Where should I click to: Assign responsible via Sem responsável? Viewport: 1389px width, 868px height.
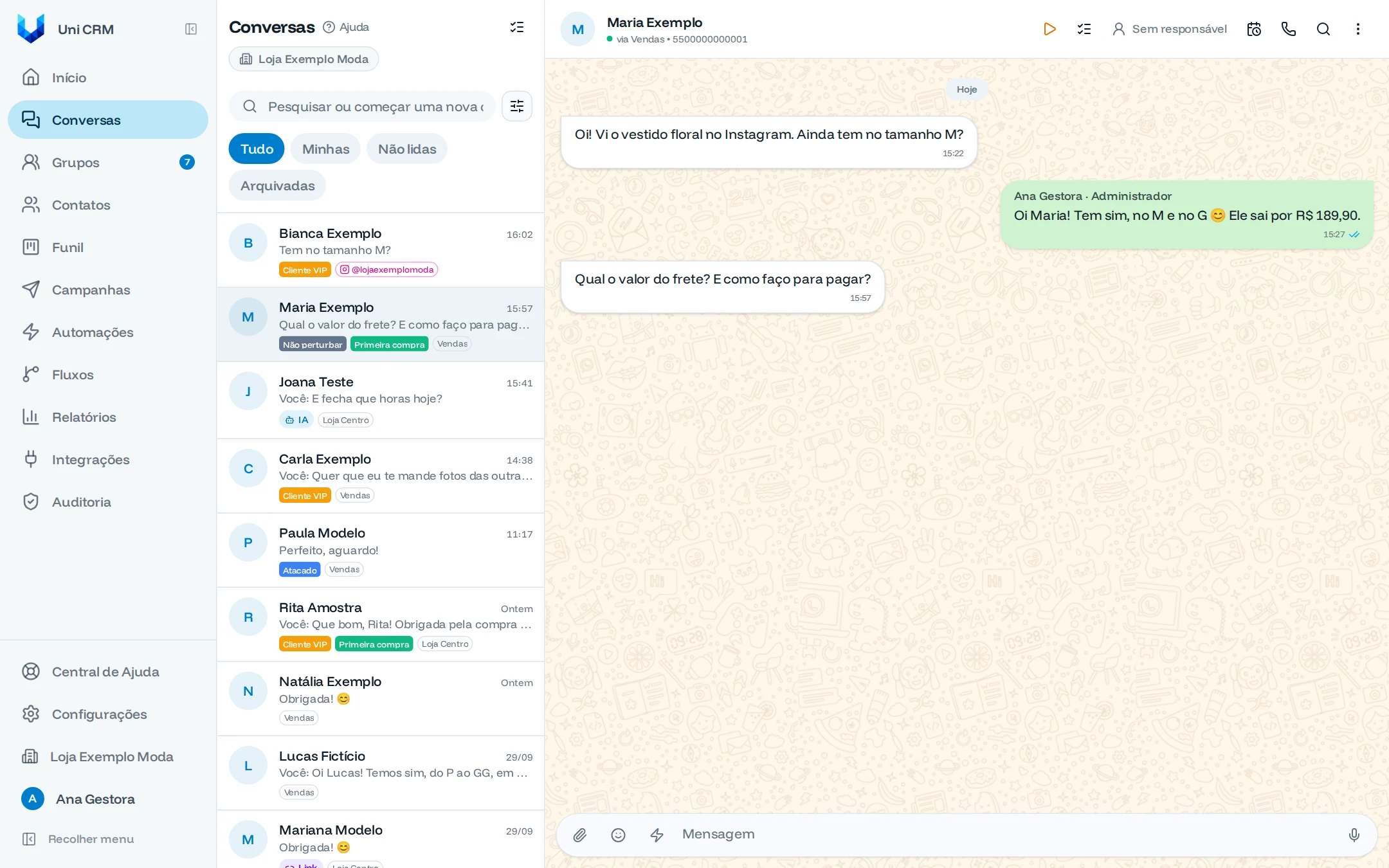tap(1170, 29)
